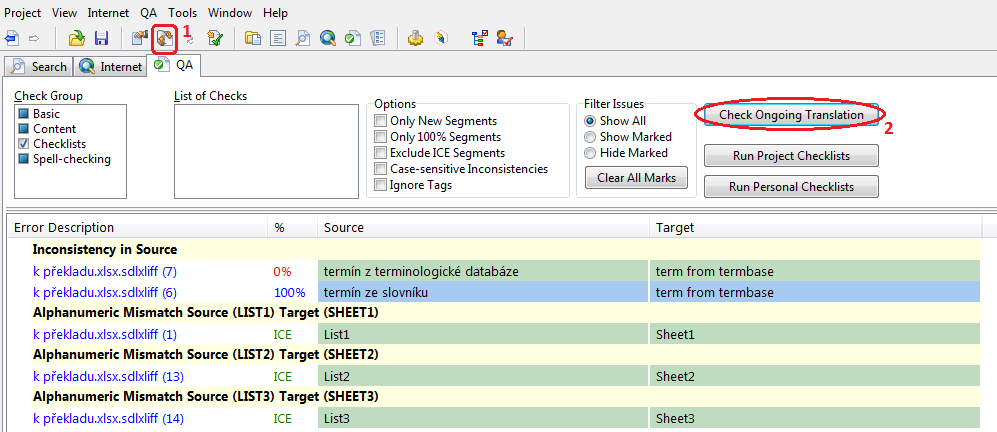The image size is (997, 432).
Task: Click Run Project Checklists button
Action: (x=791, y=155)
